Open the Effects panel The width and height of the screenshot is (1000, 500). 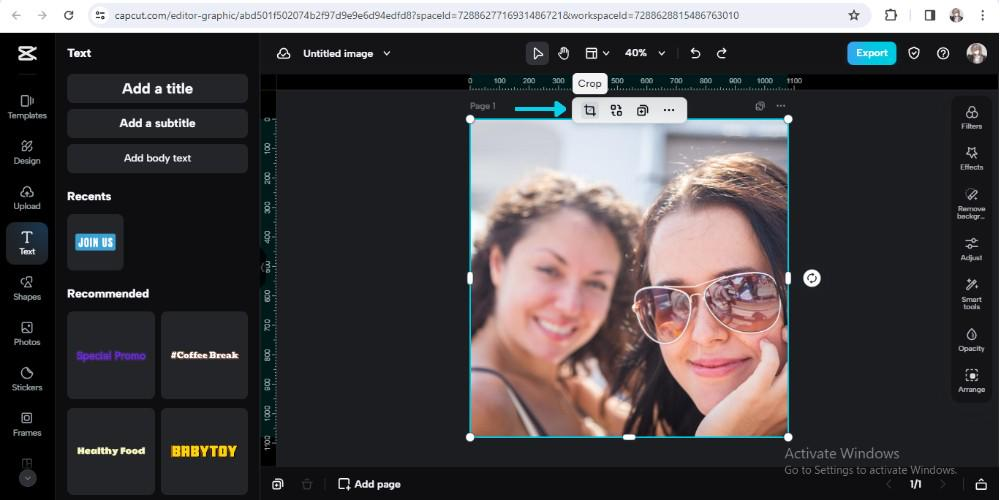click(x=971, y=159)
